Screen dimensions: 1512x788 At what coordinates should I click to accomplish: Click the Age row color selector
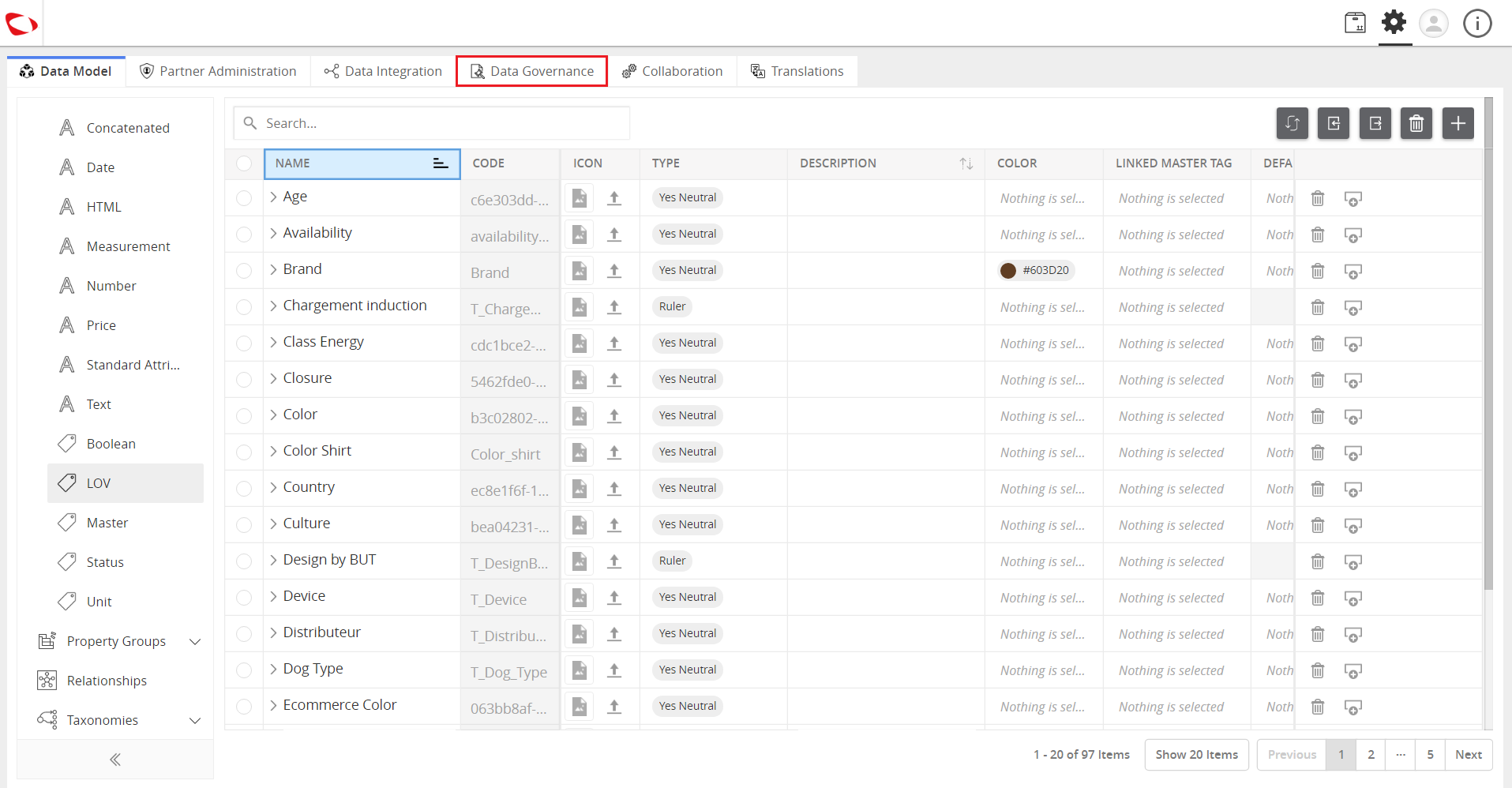1042,198
